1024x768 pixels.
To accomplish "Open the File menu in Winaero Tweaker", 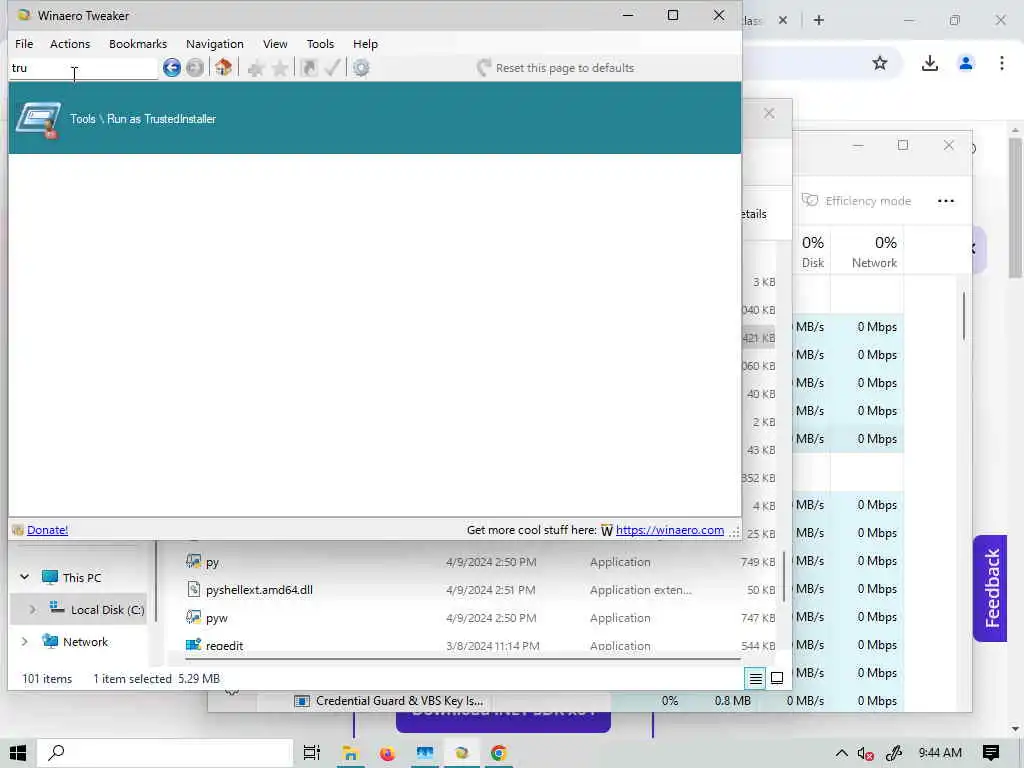I will [24, 44].
